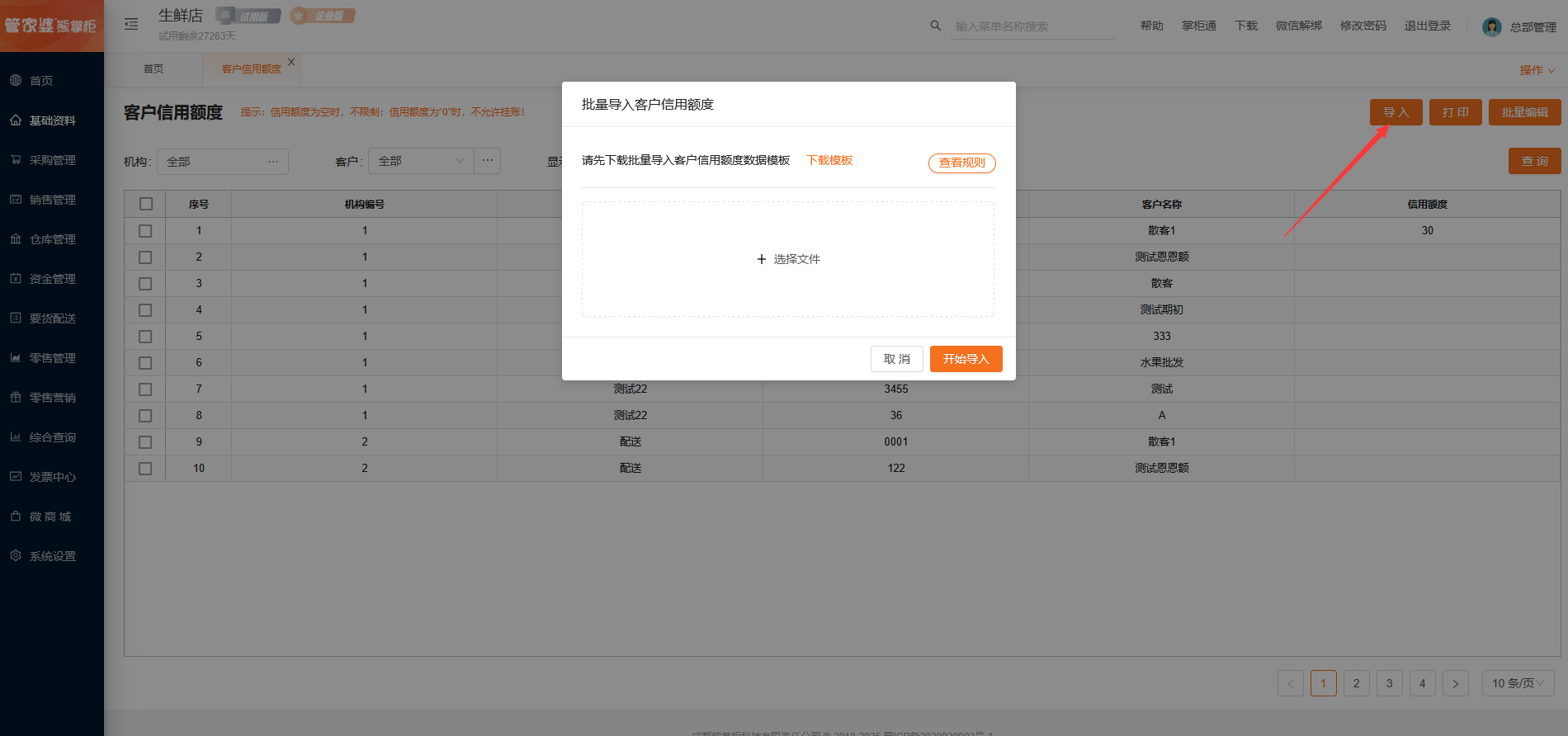Click the search magnifier icon
Viewport: 1568px width, 736px height.
tap(936, 26)
